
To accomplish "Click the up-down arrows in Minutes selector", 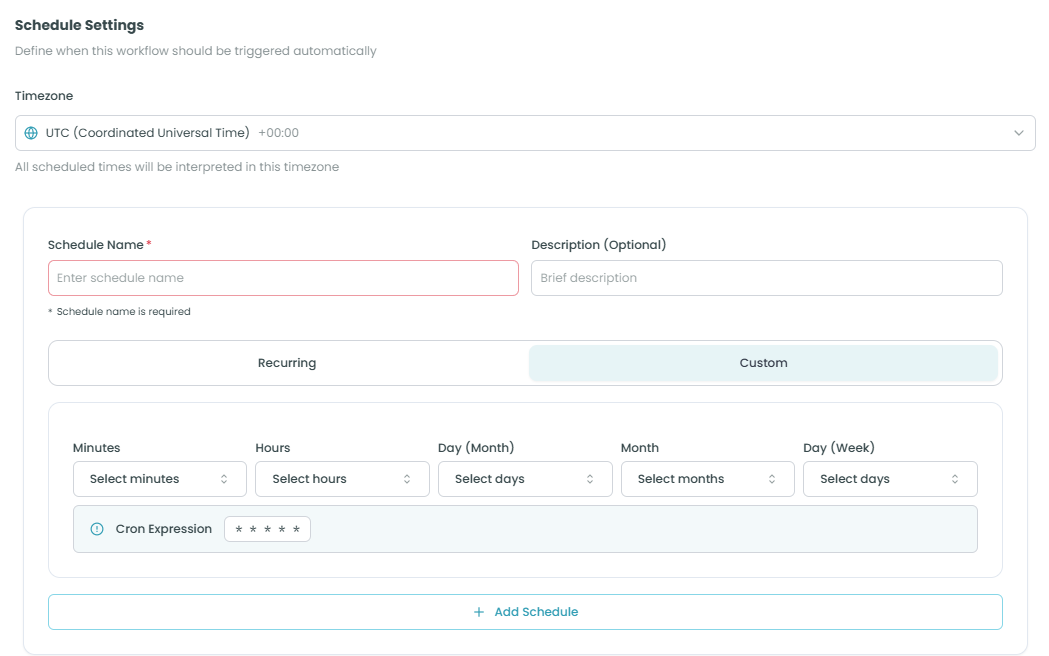I will pos(224,479).
